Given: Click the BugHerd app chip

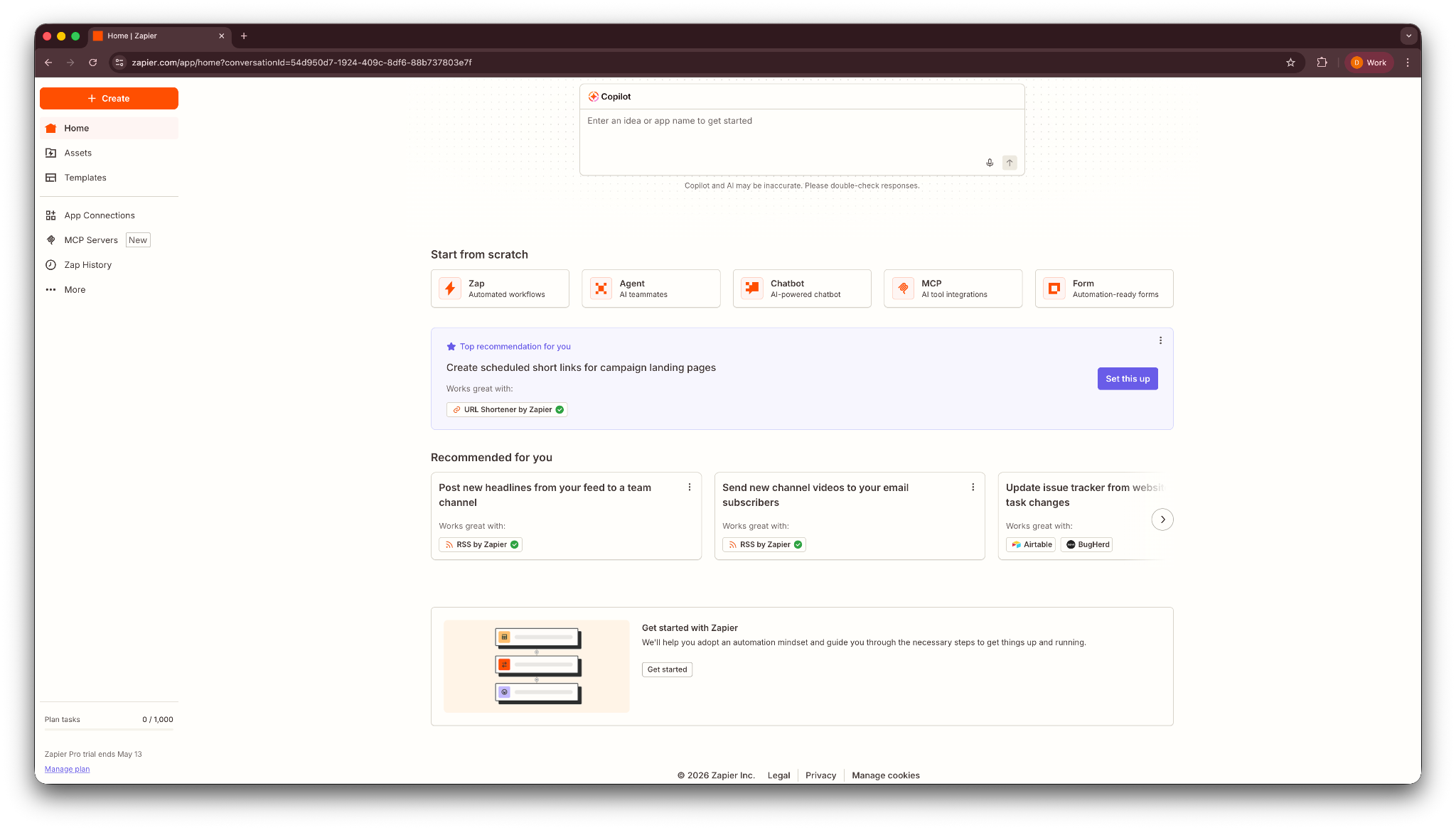Looking at the screenshot, I should coord(1087,545).
